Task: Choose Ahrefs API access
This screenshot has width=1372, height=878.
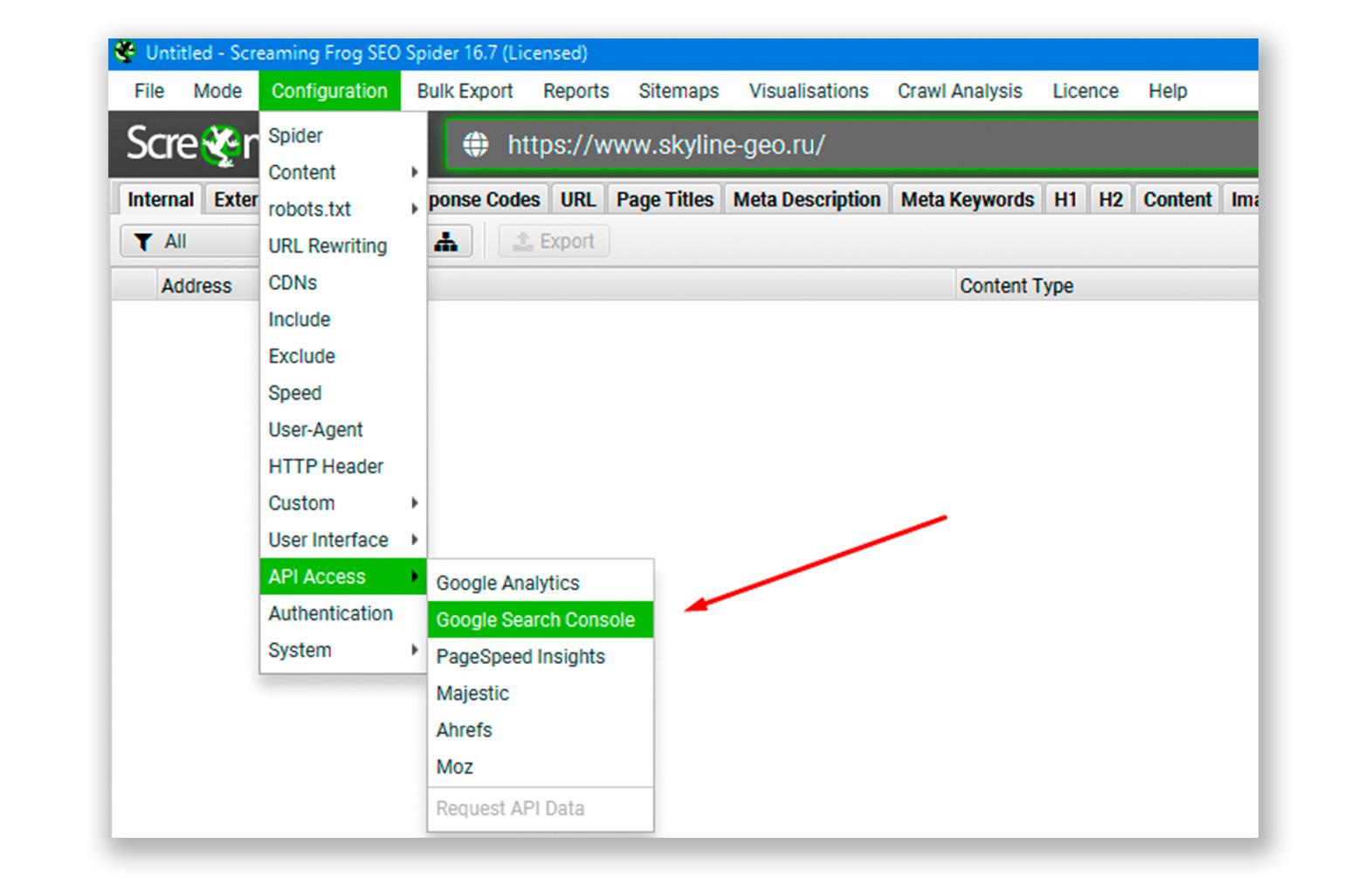Action: click(541, 729)
